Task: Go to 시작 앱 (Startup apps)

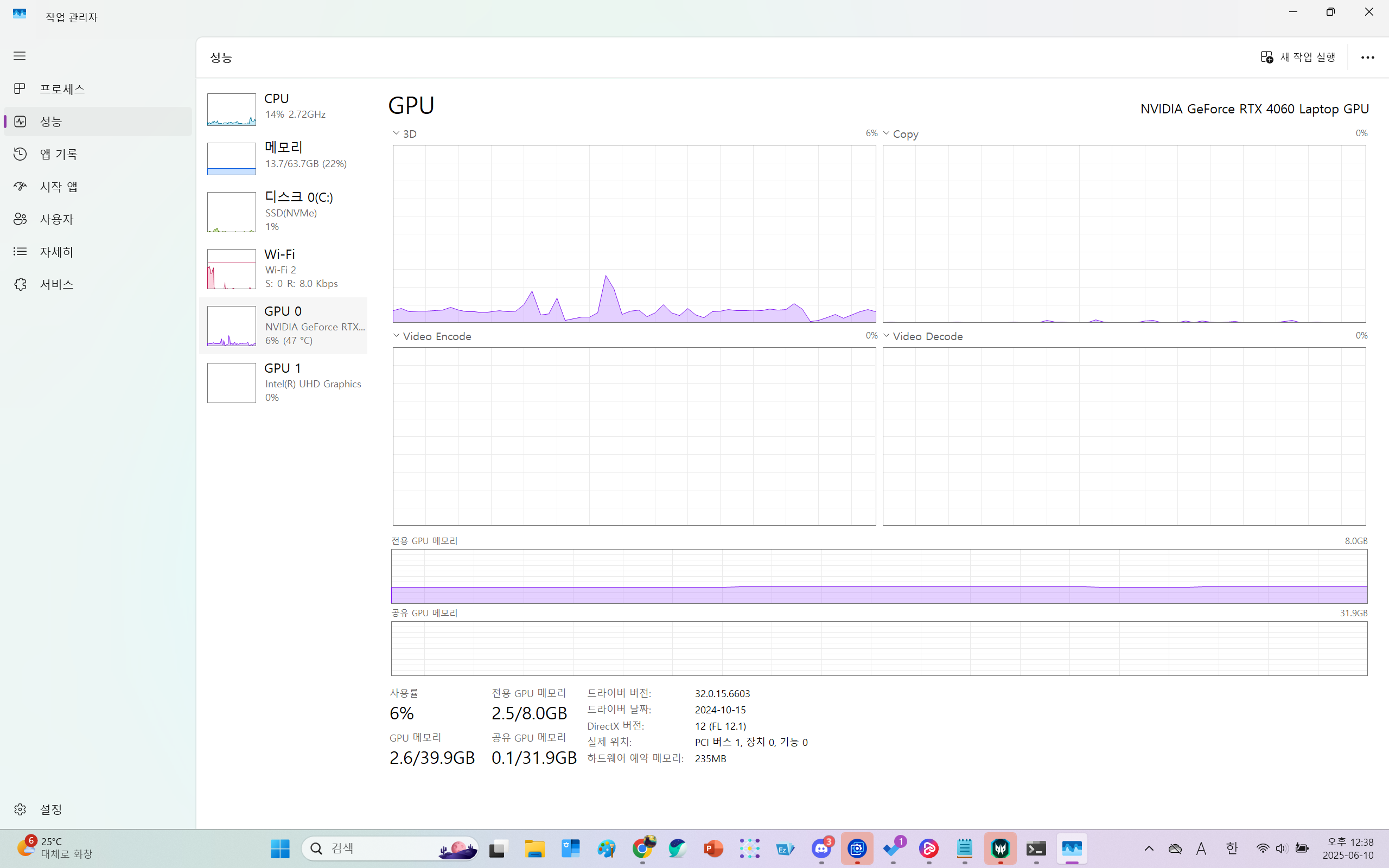Action: click(x=98, y=187)
